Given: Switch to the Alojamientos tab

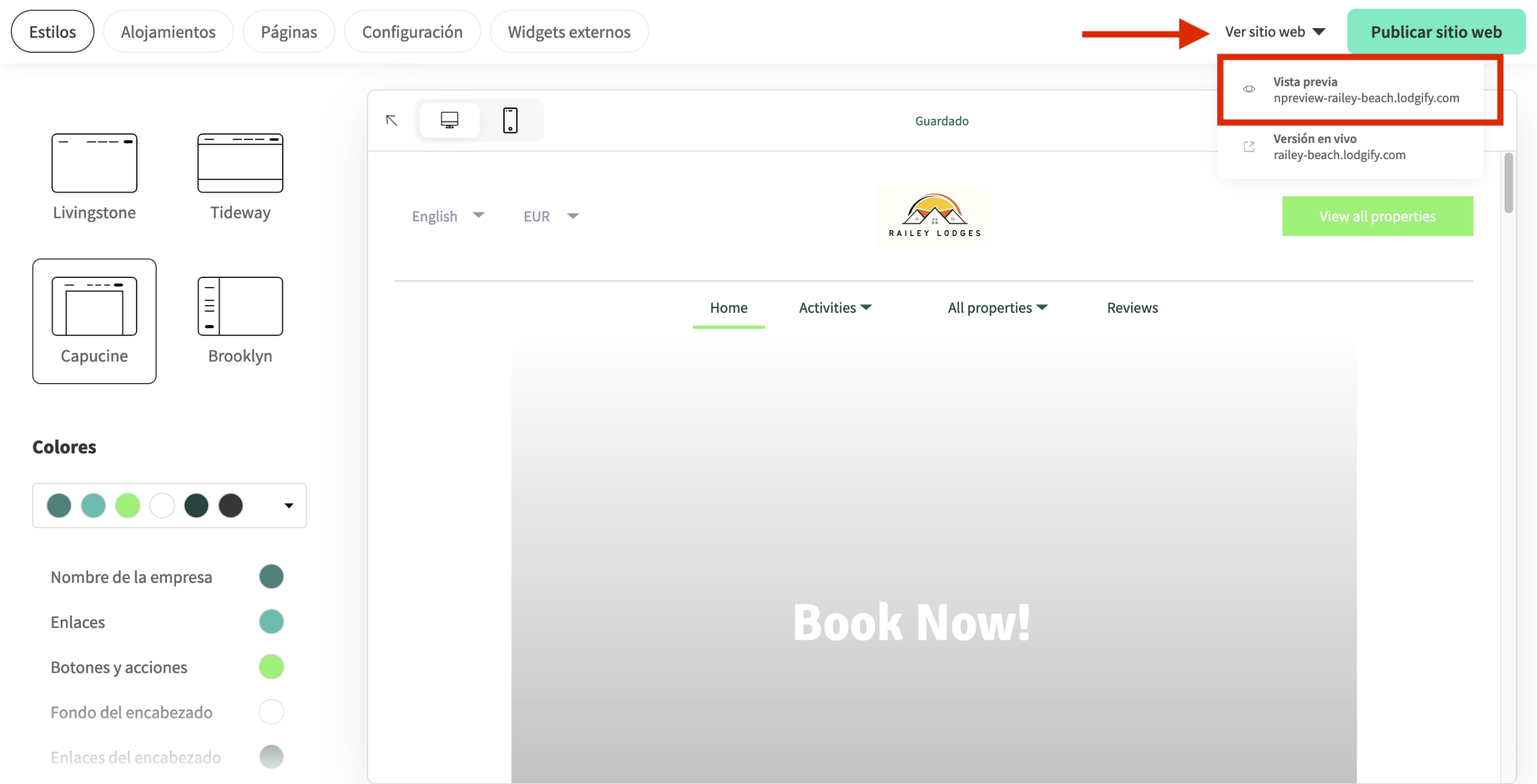Looking at the screenshot, I should [x=168, y=31].
